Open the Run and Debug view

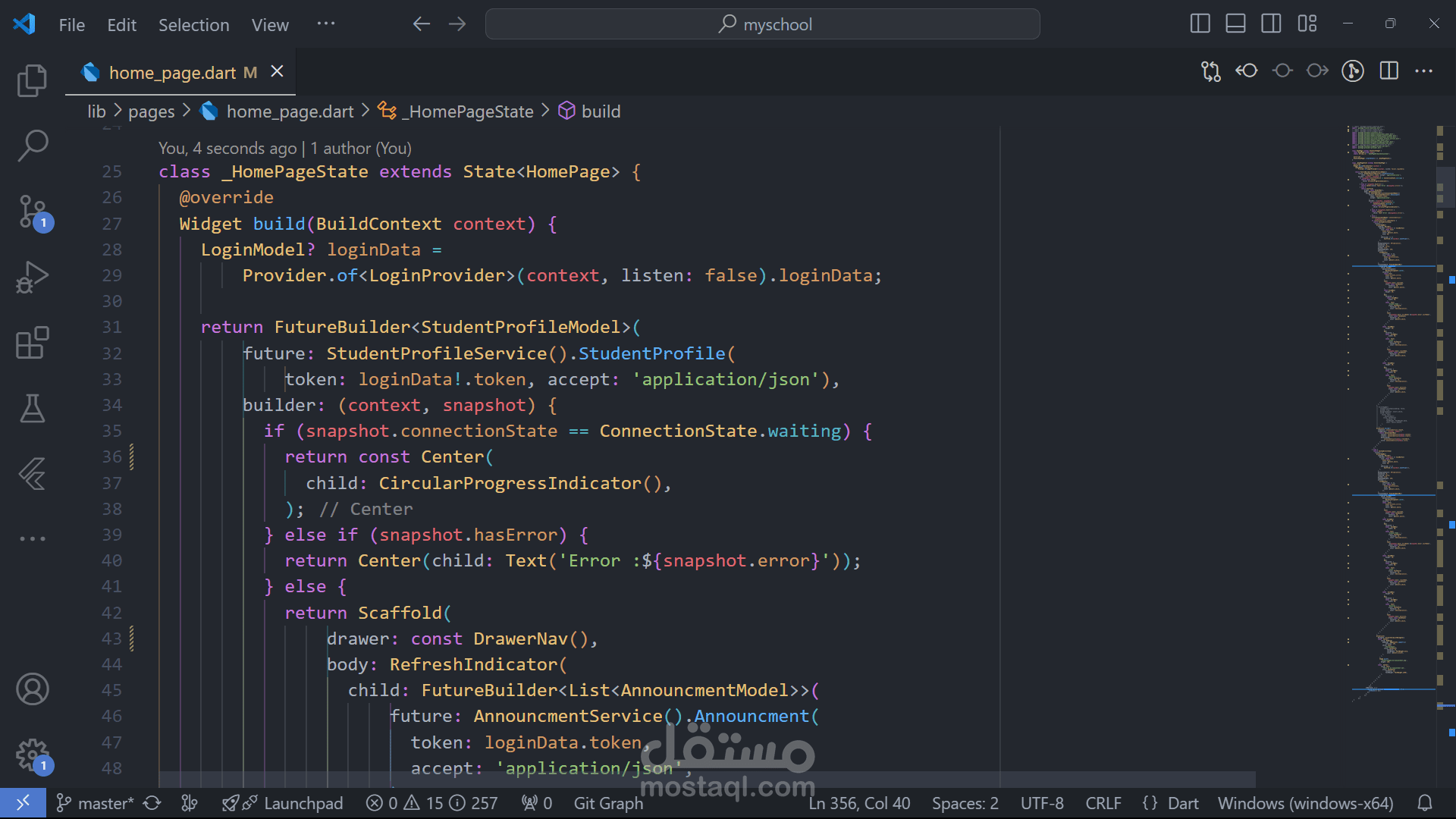coord(32,277)
